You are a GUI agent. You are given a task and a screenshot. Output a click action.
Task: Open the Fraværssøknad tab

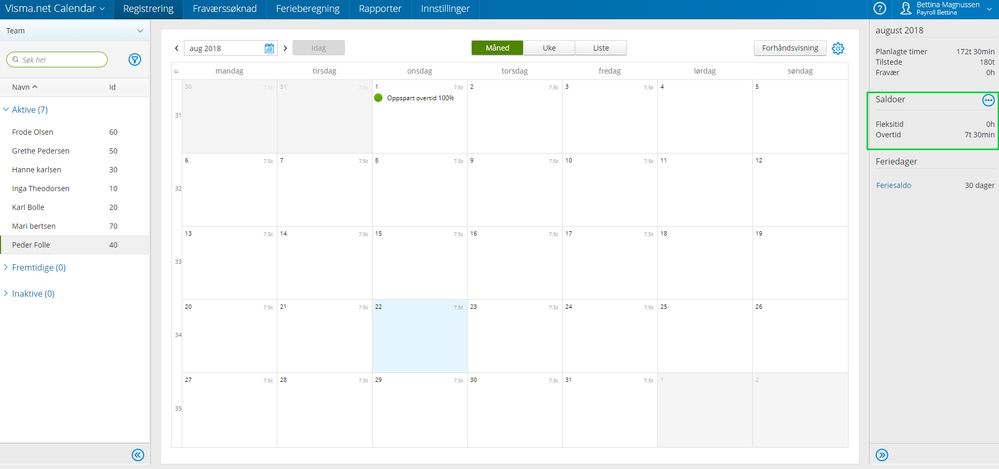pos(225,9)
